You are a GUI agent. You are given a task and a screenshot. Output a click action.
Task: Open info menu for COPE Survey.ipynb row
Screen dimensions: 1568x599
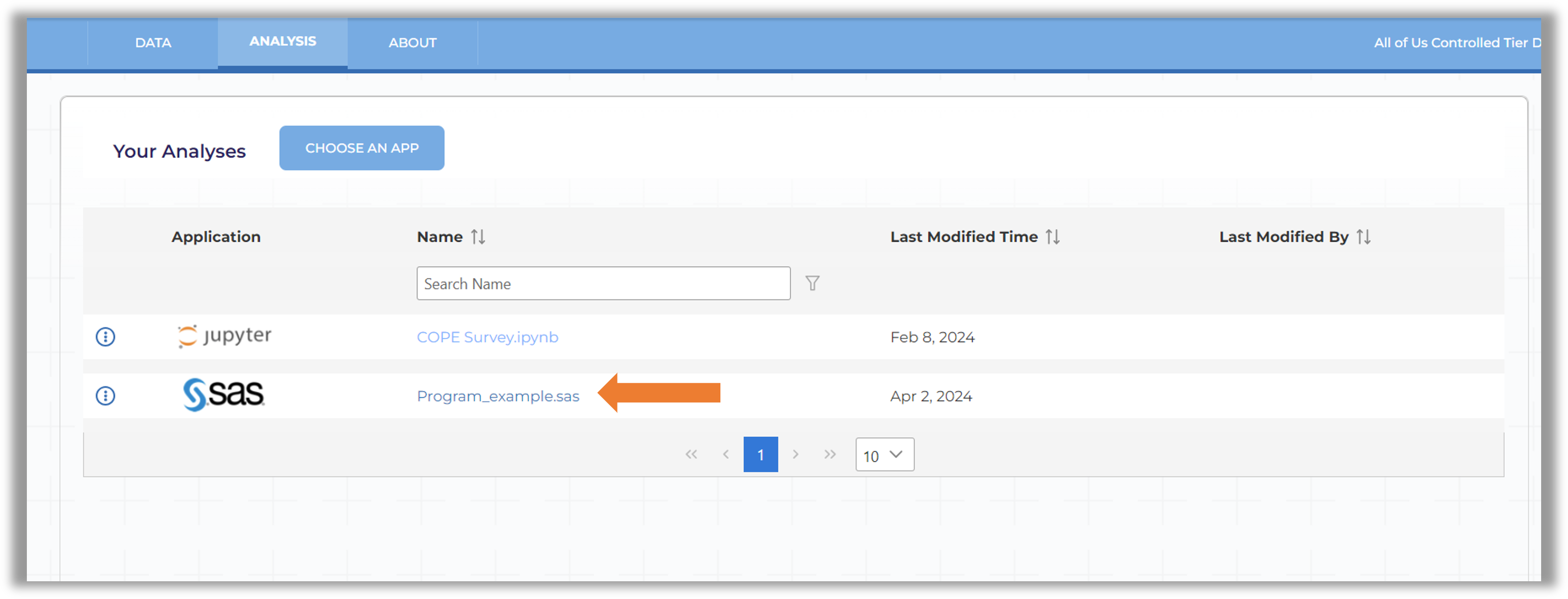click(105, 336)
